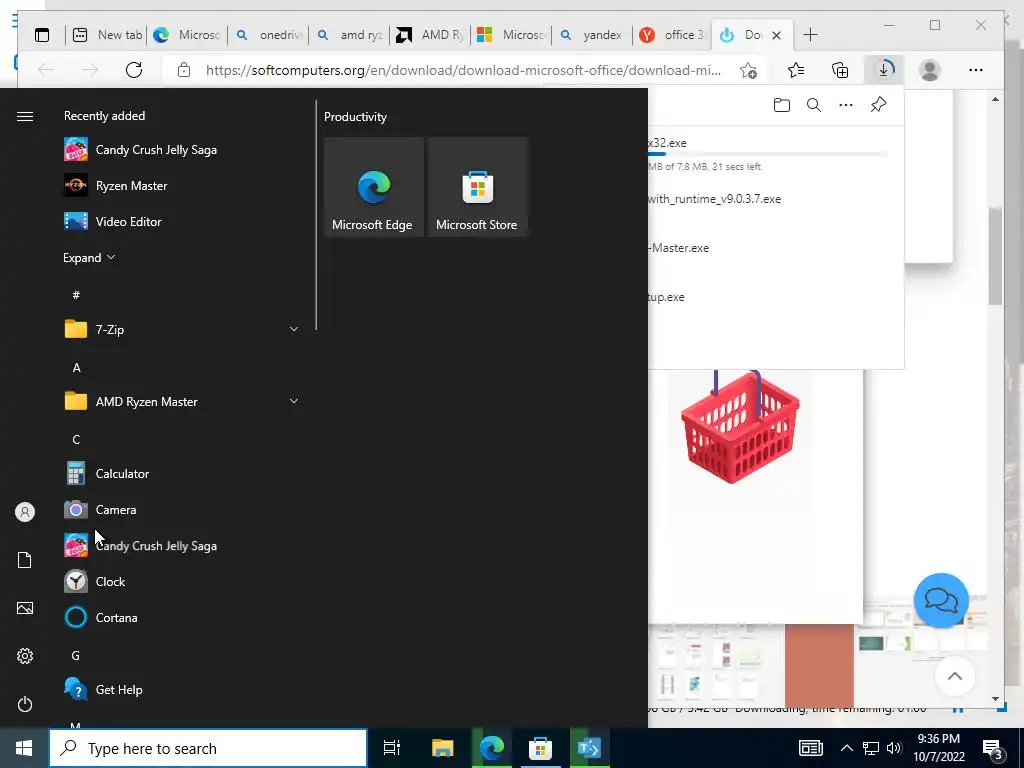Open downloads folder from Downloads panel
This screenshot has width=1024, height=768.
click(x=782, y=105)
